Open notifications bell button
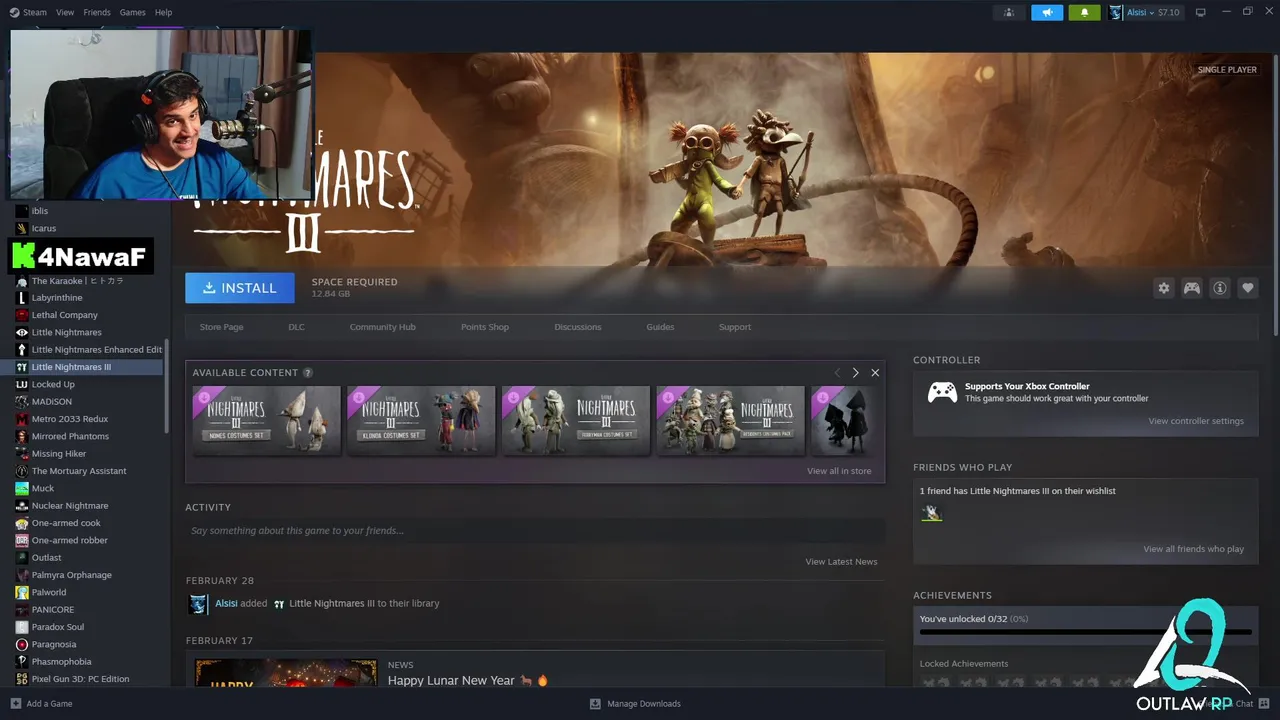Image resolution: width=1280 pixels, height=720 pixels. coord(1084,12)
